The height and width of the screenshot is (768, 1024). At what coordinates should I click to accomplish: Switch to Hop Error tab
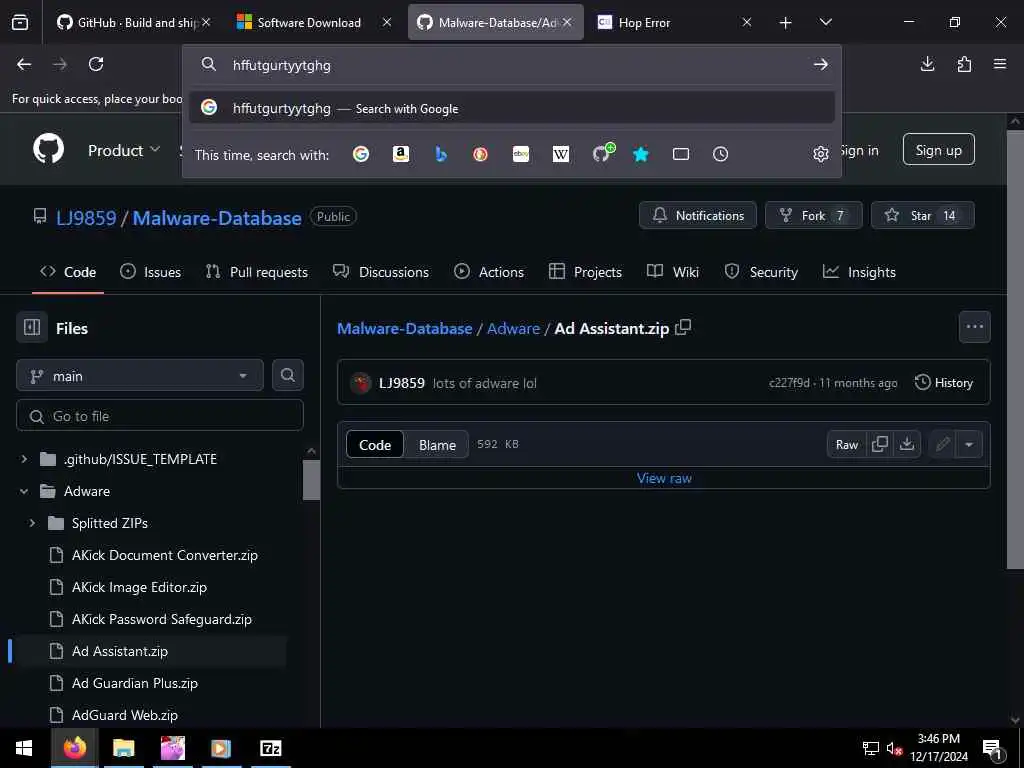coord(676,23)
